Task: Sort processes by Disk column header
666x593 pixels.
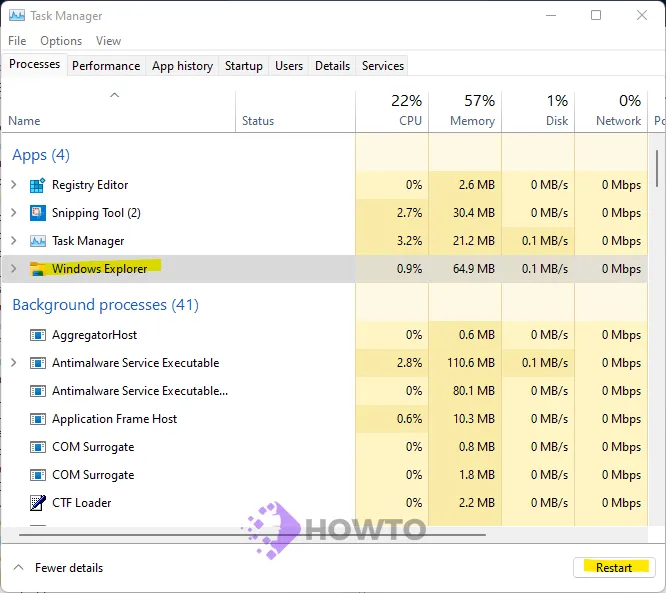Action: [538, 111]
